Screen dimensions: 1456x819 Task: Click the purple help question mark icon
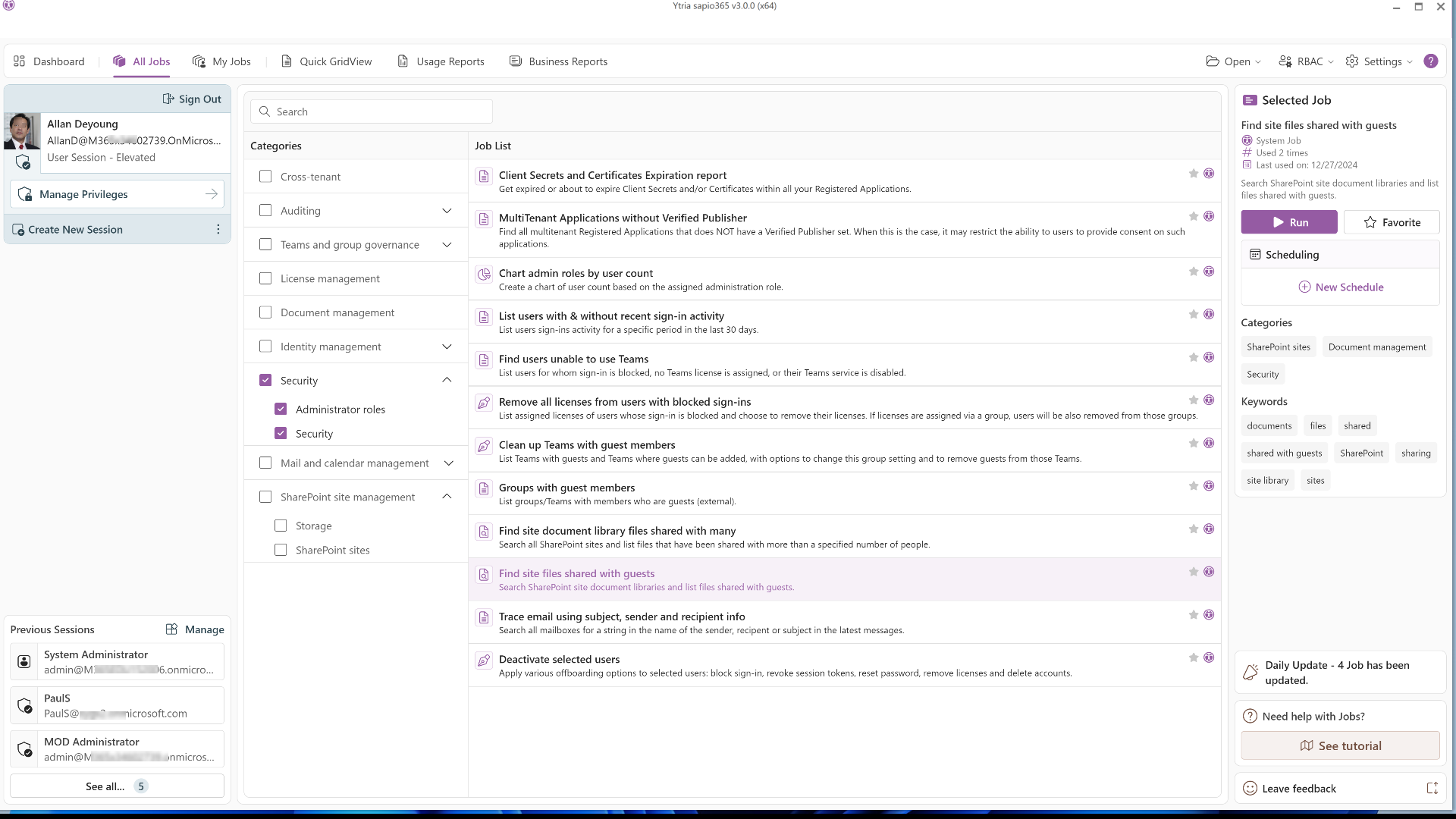point(1430,61)
